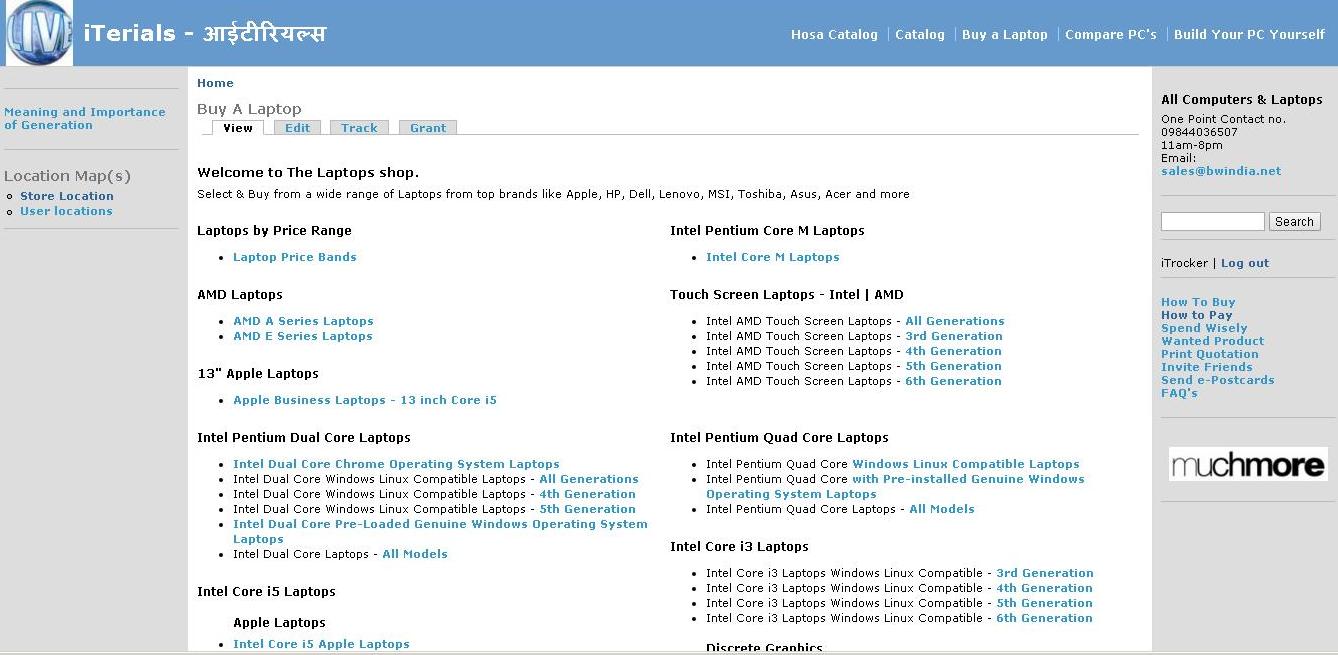Open Hosa Catalog in the top menu
Image resolution: width=1338 pixels, height=655 pixels.
click(834, 34)
